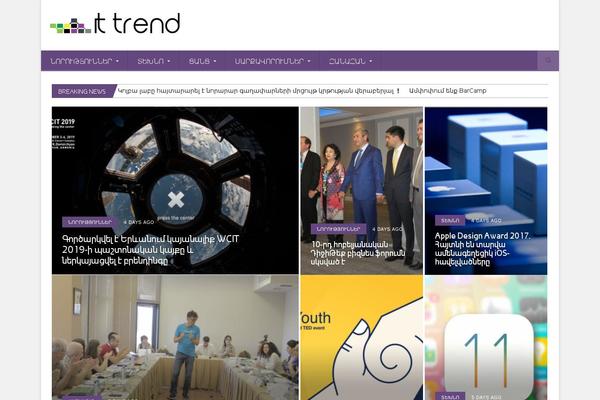The image size is (600, 400).
Task: Open the ՀԱՆՐԱՅԻՆ menu item in navbar
Action: click(350, 61)
